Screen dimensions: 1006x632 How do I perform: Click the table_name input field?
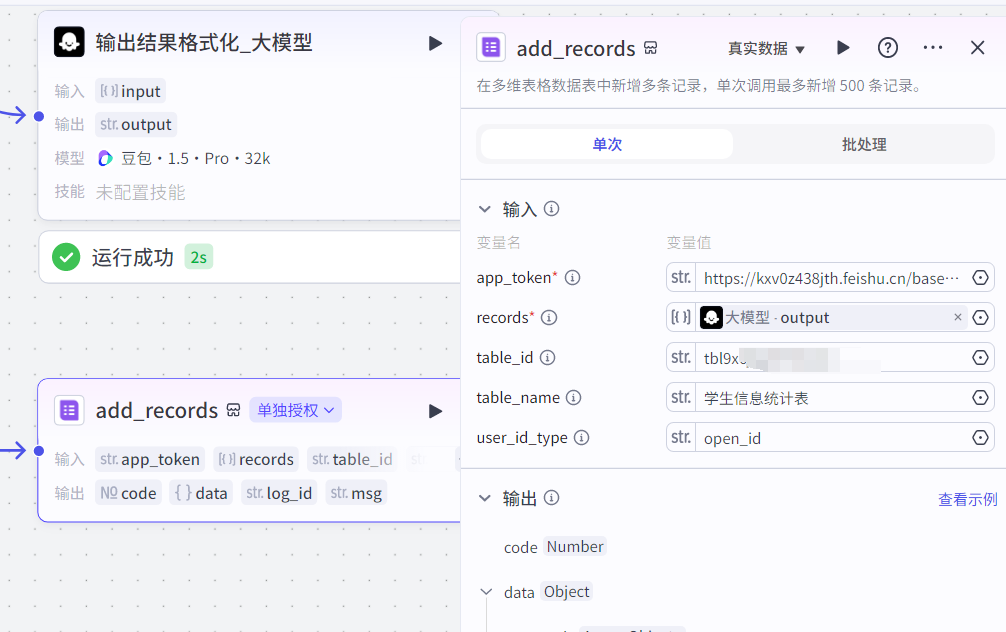coord(830,398)
